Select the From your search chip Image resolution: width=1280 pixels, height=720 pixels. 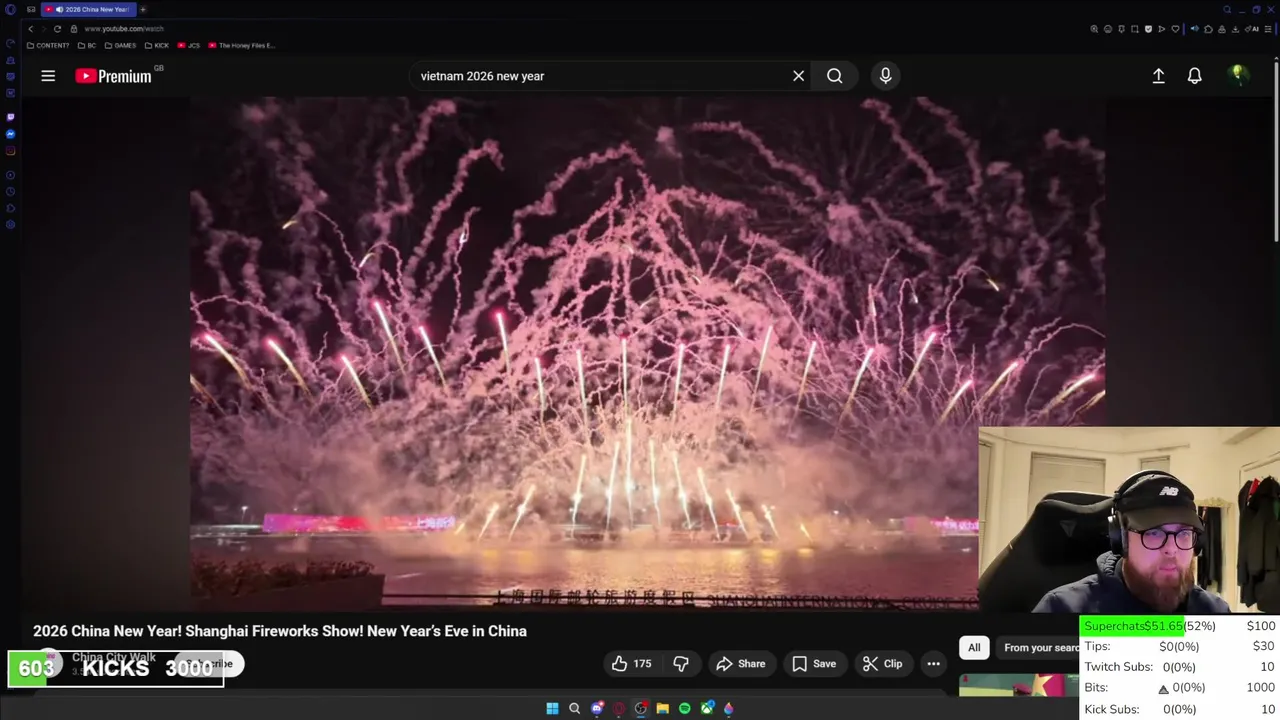tap(1040, 648)
